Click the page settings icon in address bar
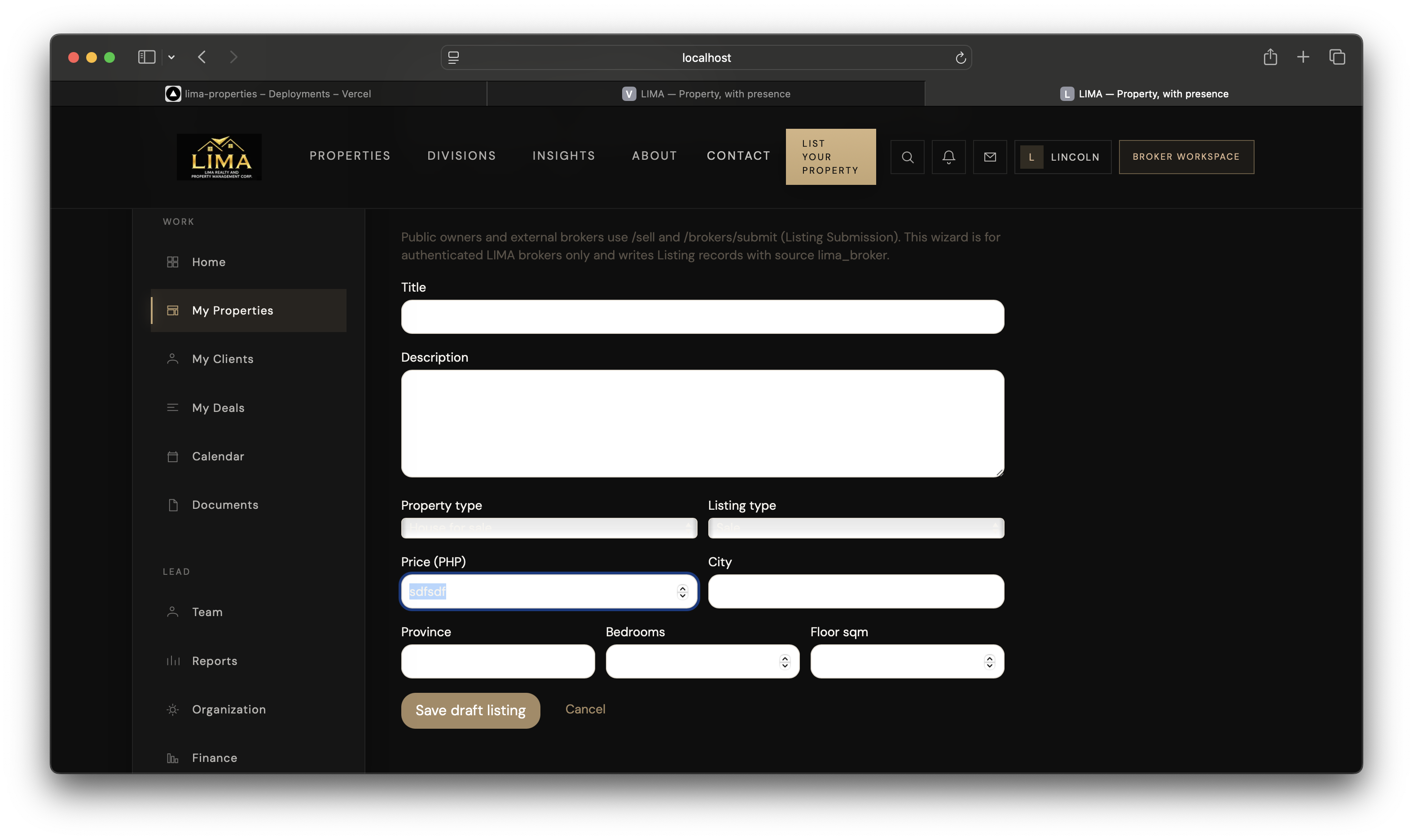Viewport: 1413px width, 840px height. point(453,58)
